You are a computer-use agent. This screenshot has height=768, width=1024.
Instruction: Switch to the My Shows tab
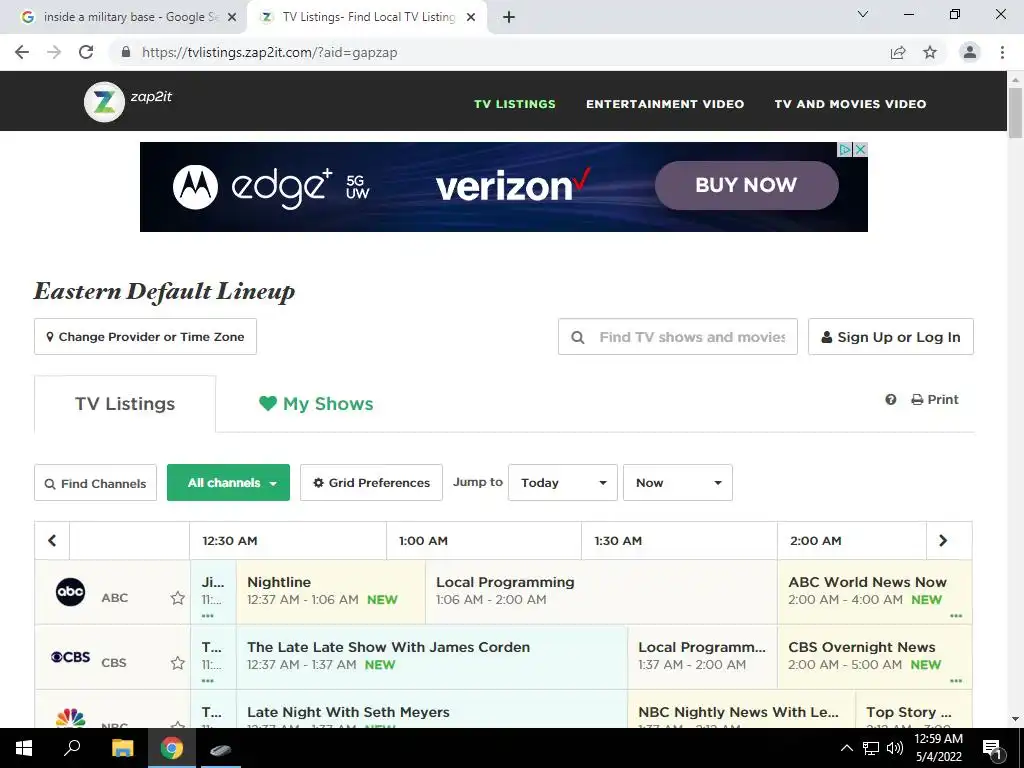[x=316, y=404]
